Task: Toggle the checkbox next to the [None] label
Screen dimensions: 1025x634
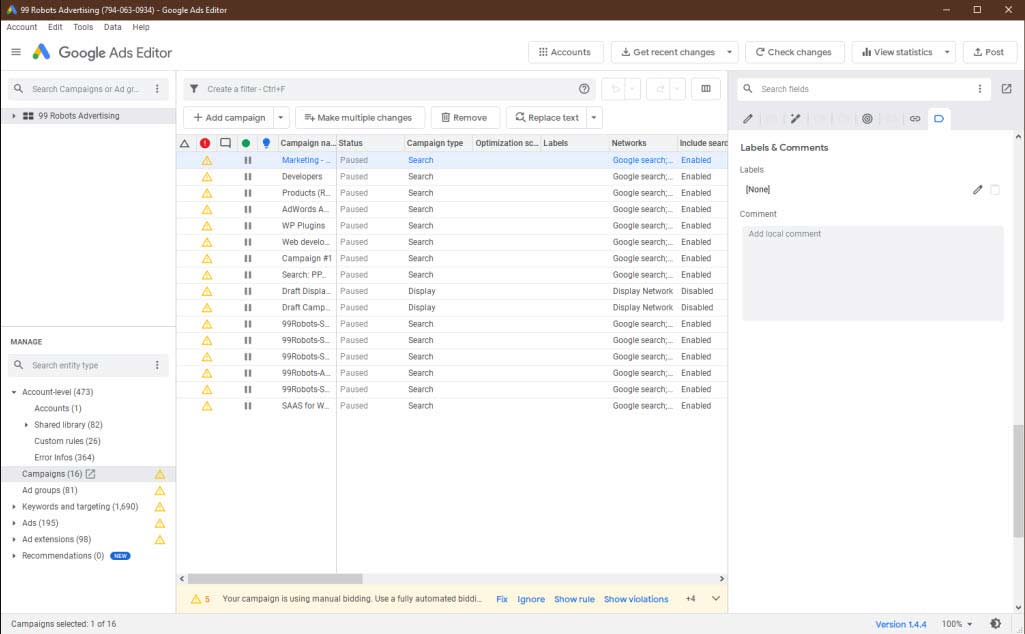Action: point(995,190)
